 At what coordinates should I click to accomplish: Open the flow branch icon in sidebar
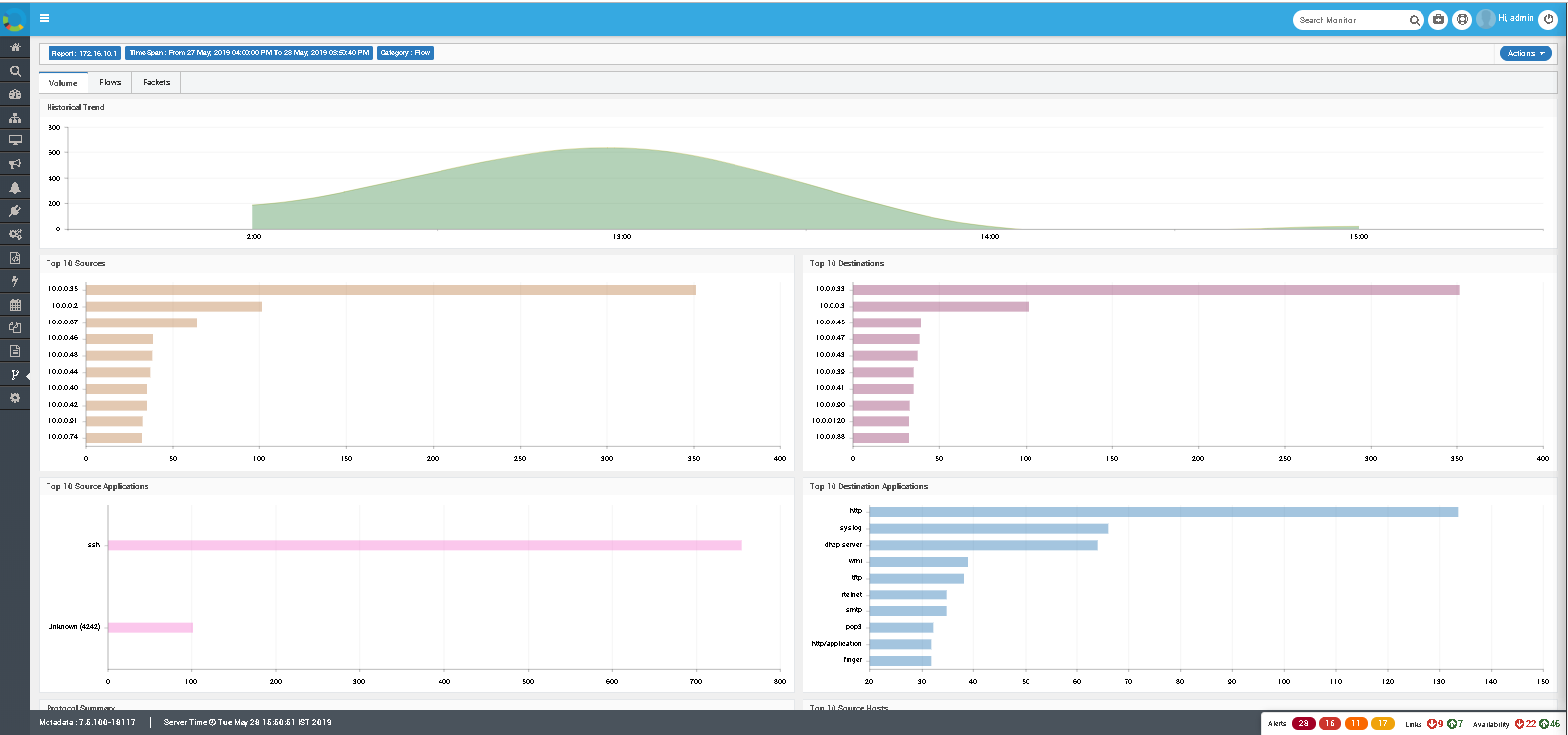click(15, 374)
